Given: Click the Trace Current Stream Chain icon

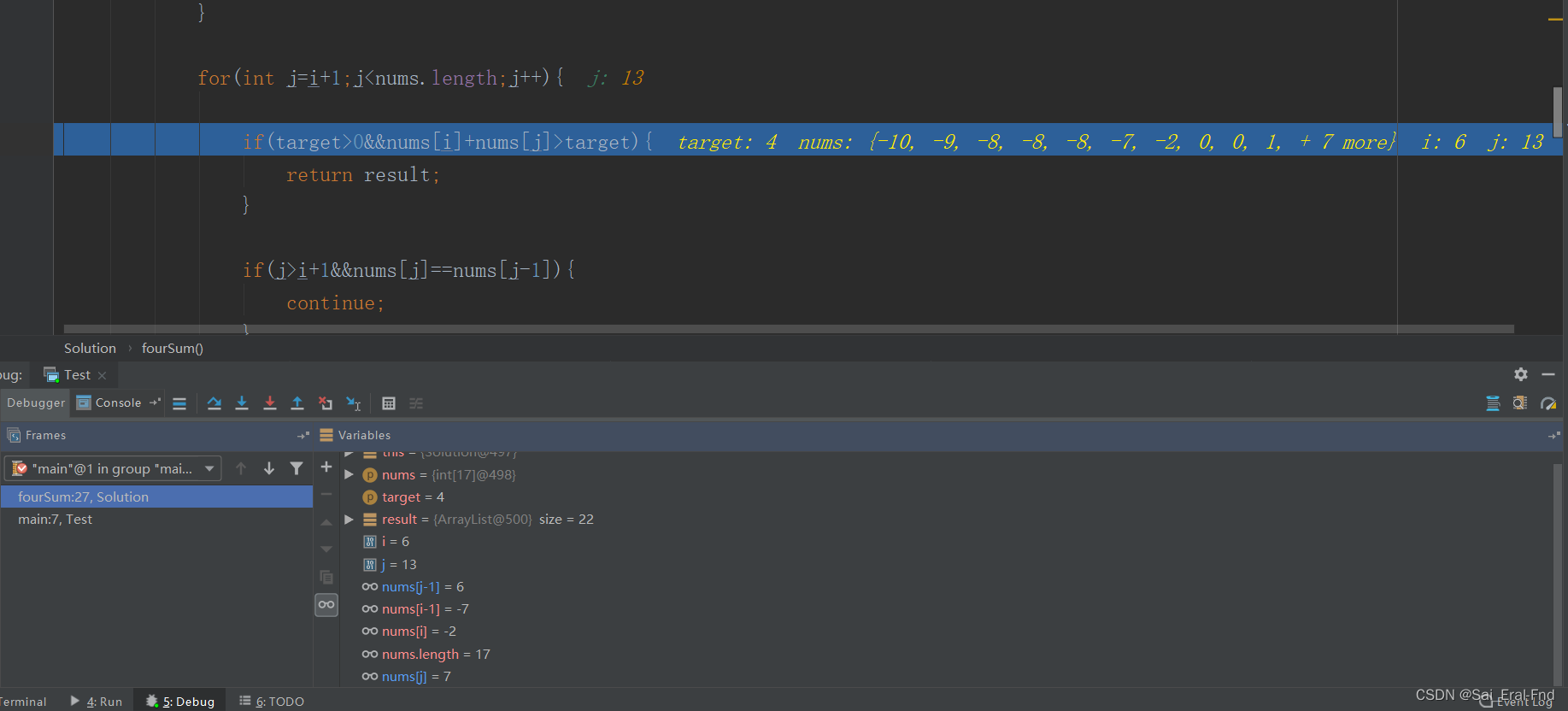Looking at the screenshot, I should point(416,403).
